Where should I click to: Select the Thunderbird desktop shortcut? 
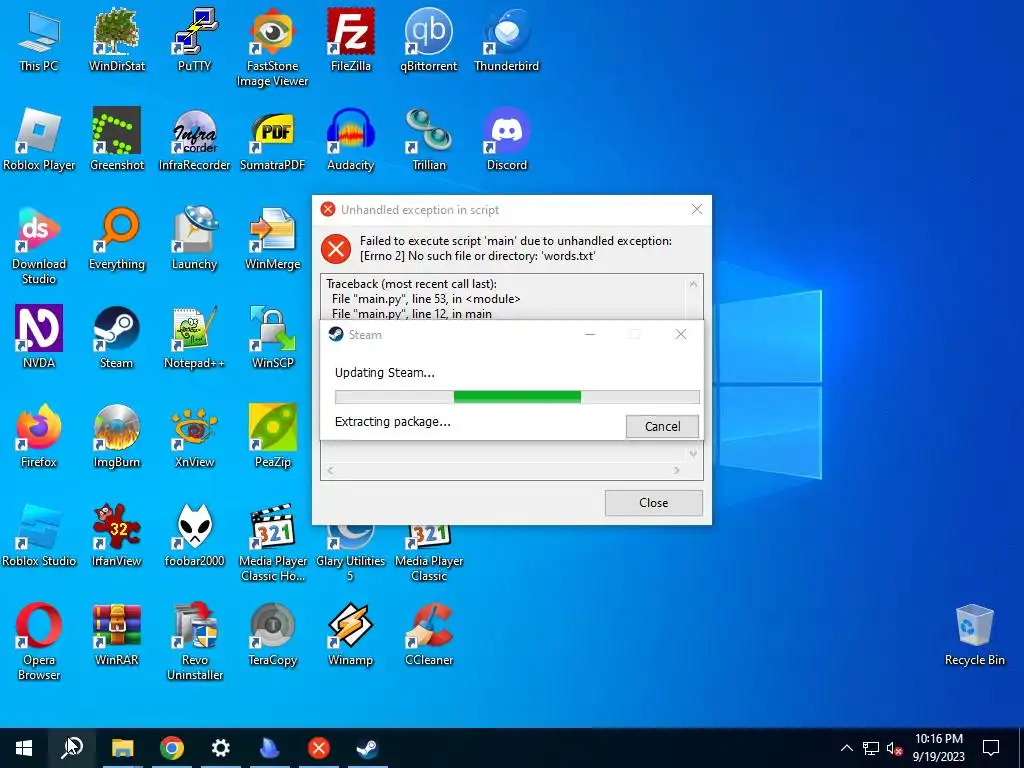[x=507, y=40]
